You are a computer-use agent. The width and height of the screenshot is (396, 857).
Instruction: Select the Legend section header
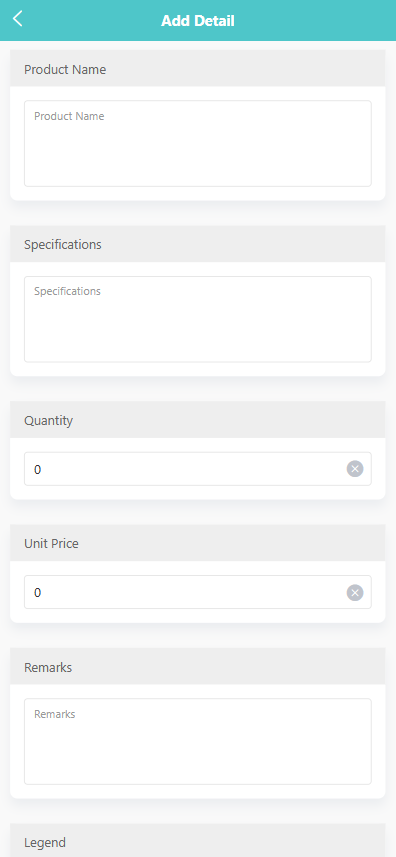(198, 841)
